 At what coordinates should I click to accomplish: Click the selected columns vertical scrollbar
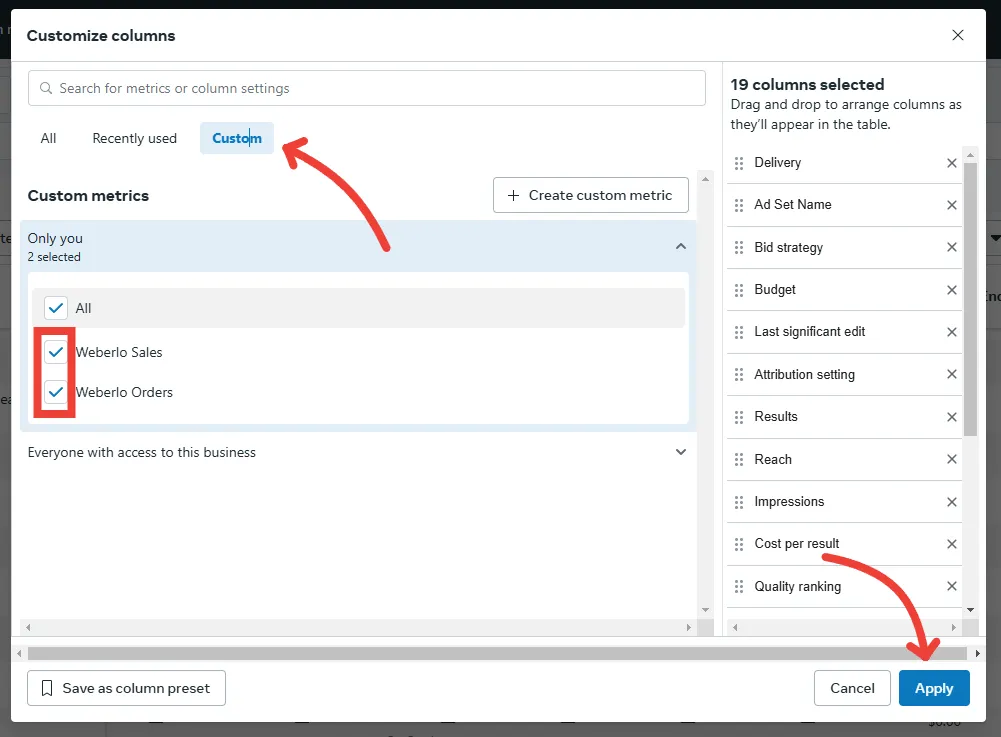coord(970,299)
